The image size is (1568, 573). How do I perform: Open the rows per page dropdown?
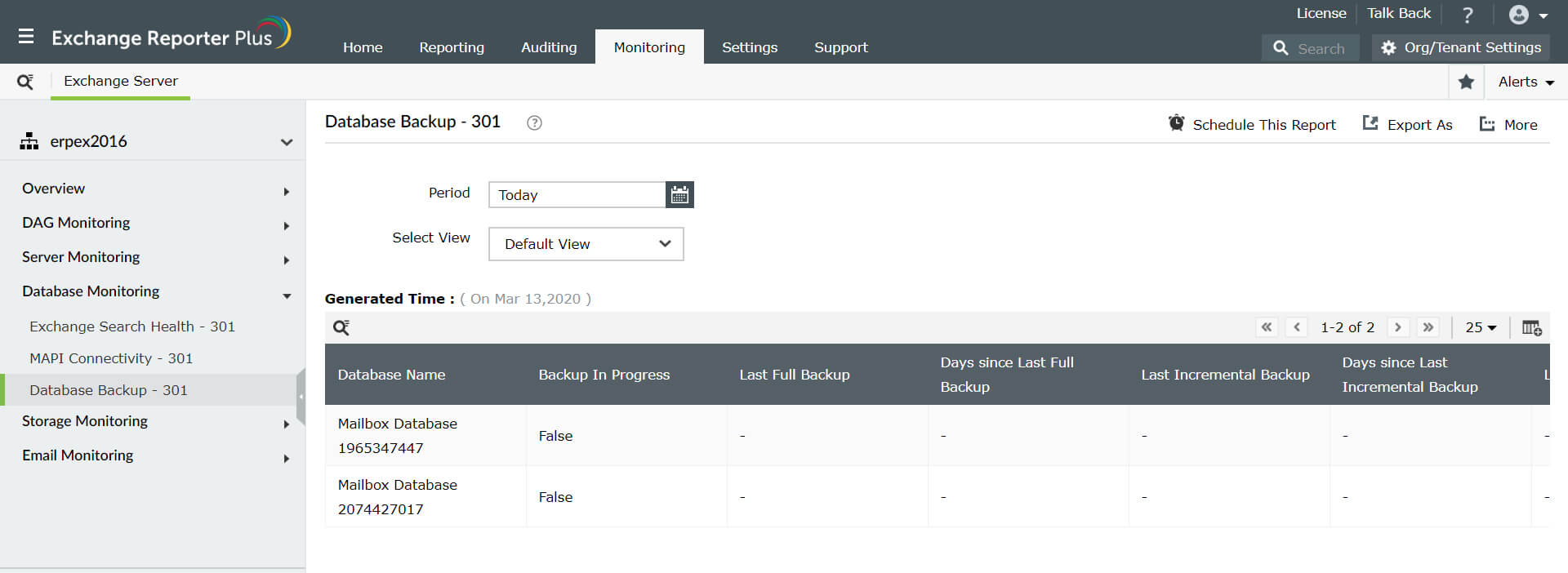(1481, 327)
